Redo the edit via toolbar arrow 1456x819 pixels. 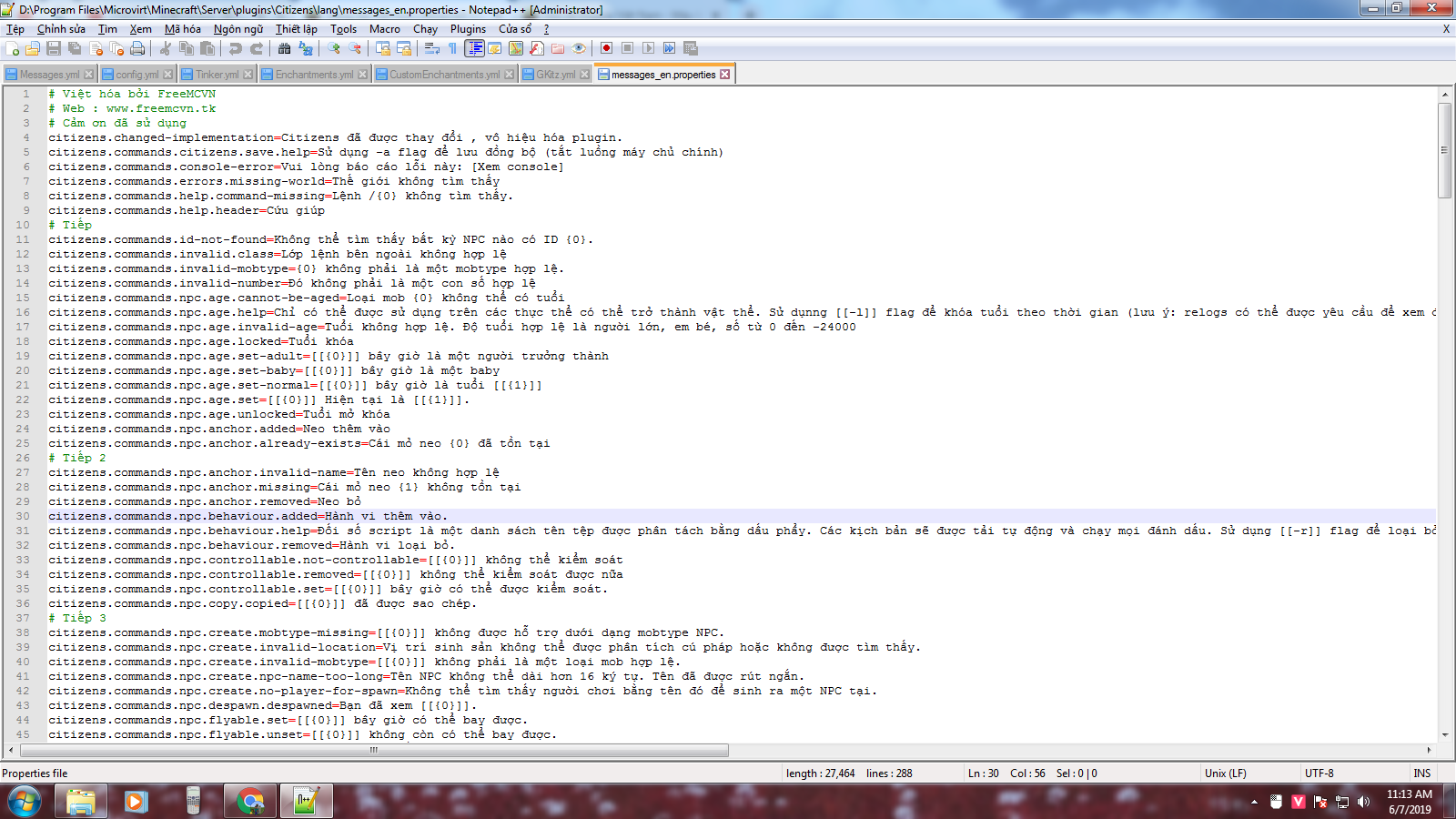(x=257, y=48)
